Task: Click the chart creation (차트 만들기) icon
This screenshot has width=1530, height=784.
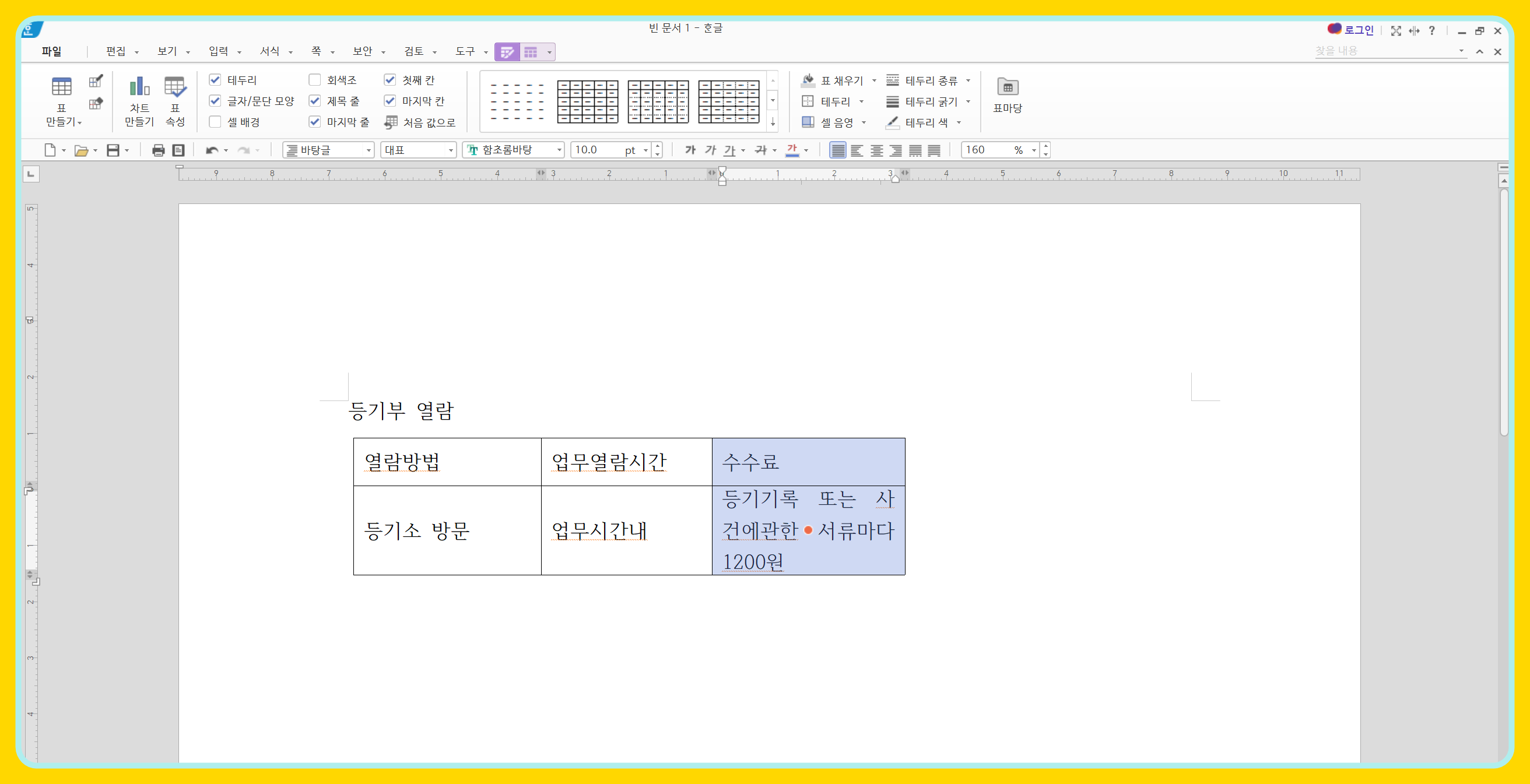Action: pos(139,87)
